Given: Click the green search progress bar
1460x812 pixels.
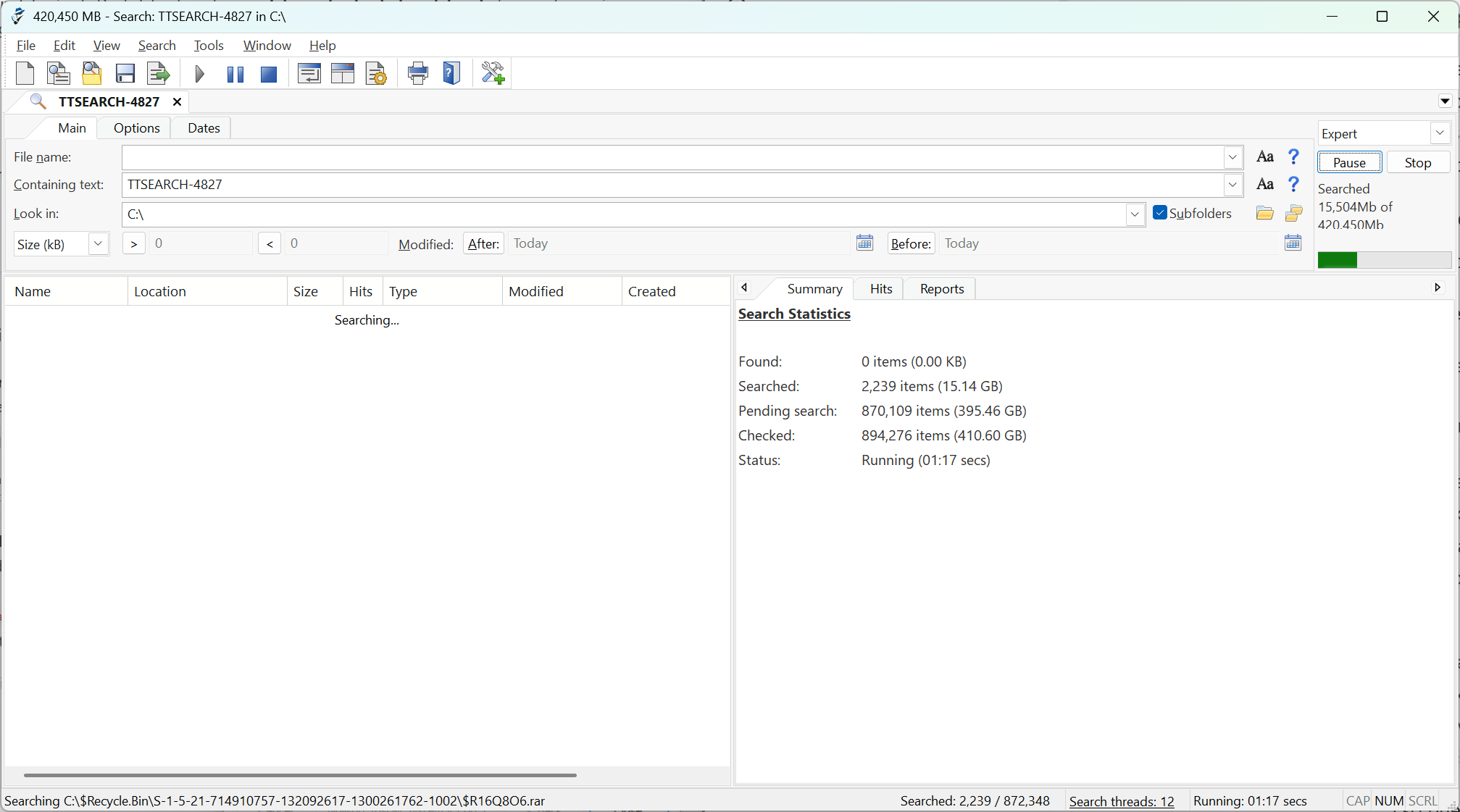Looking at the screenshot, I should (1384, 260).
